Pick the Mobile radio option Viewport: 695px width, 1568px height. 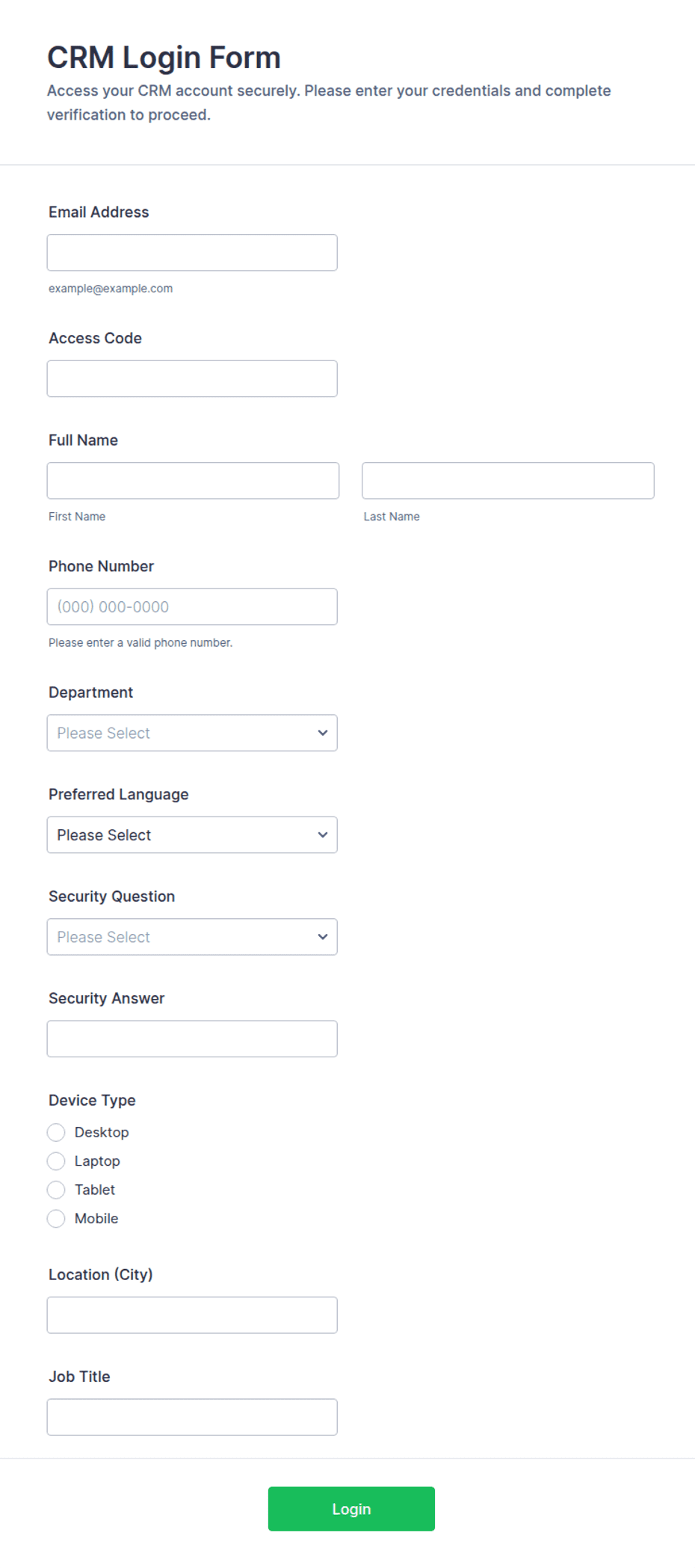coord(56,1219)
